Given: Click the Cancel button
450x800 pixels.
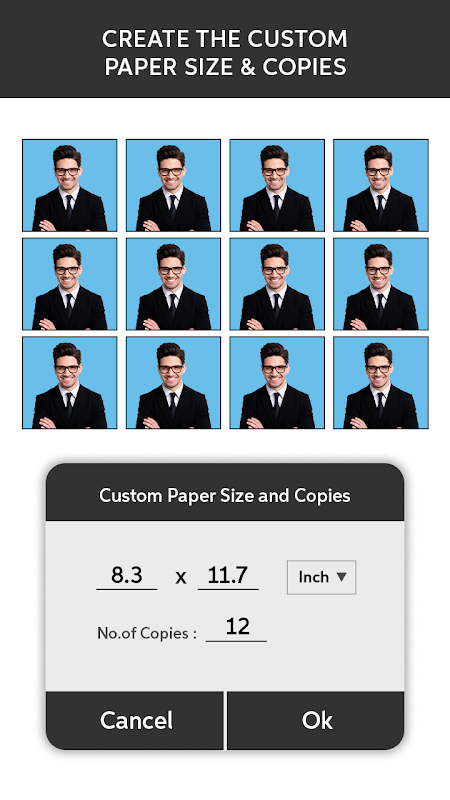Looking at the screenshot, I should pyautogui.click(x=135, y=720).
